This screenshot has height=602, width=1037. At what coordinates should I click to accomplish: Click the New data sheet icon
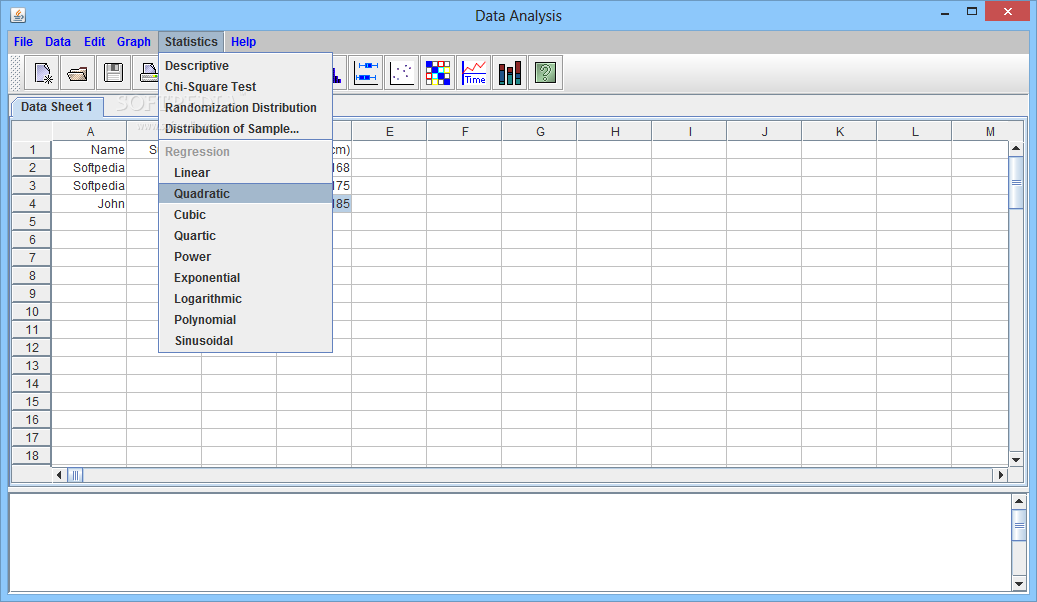pyautogui.click(x=42, y=73)
